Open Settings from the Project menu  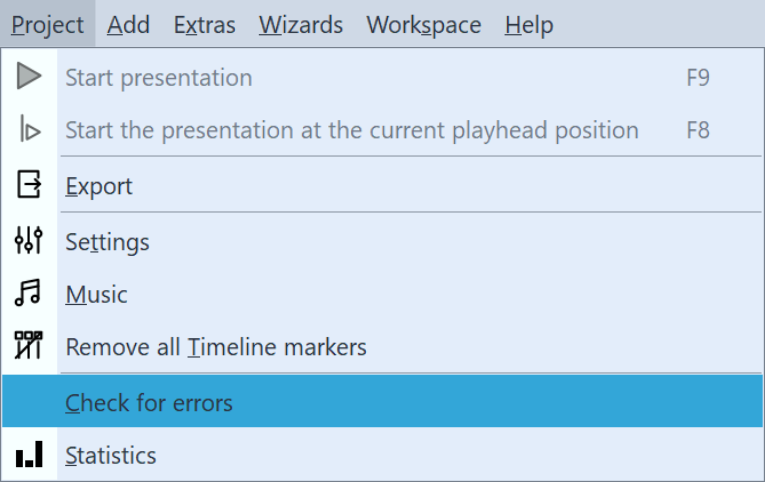tap(107, 241)
